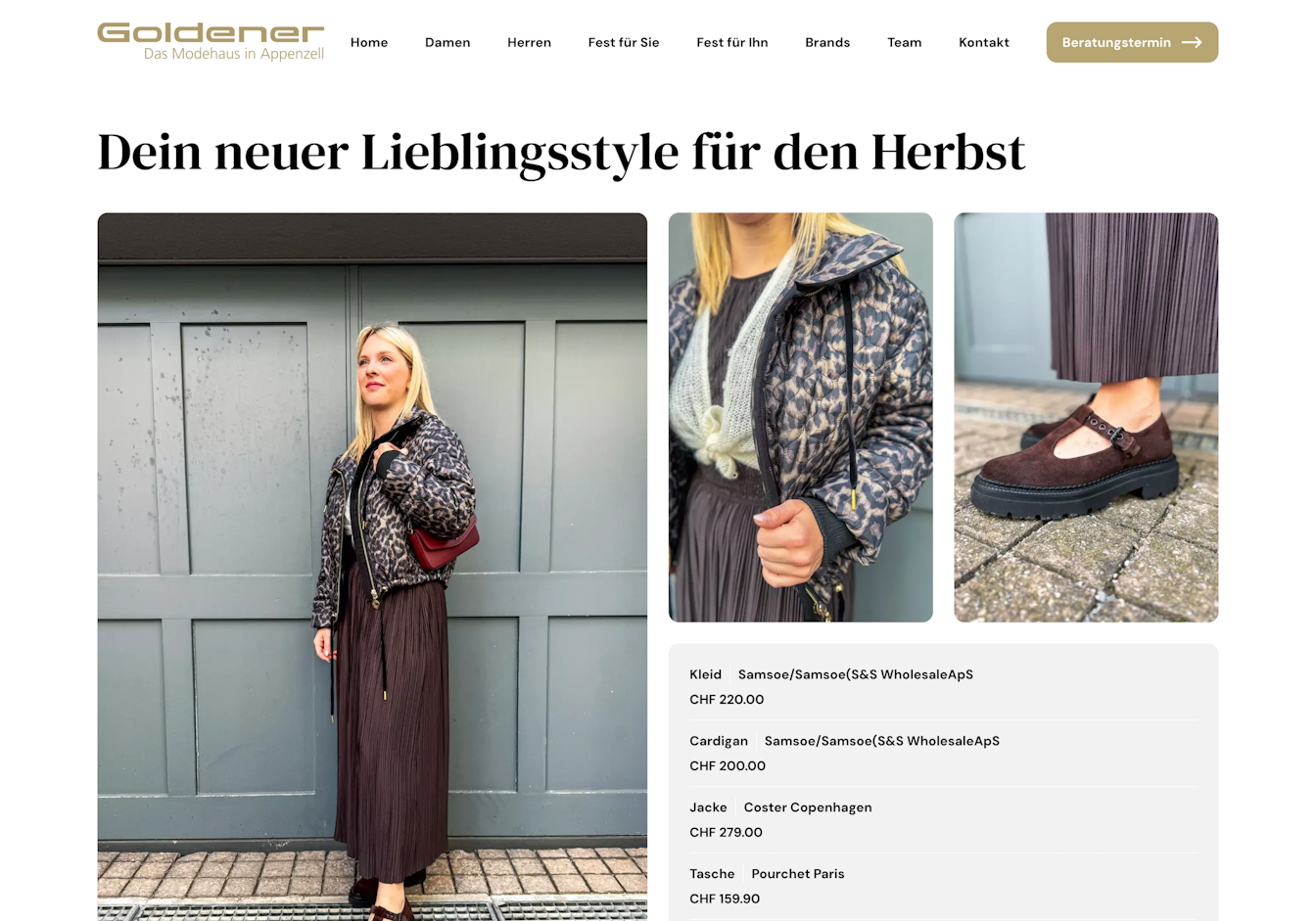Screen dimensions: 1316x921
Task: Select the Jacke Coster Copenhagen entry
Action: (944, 820)
